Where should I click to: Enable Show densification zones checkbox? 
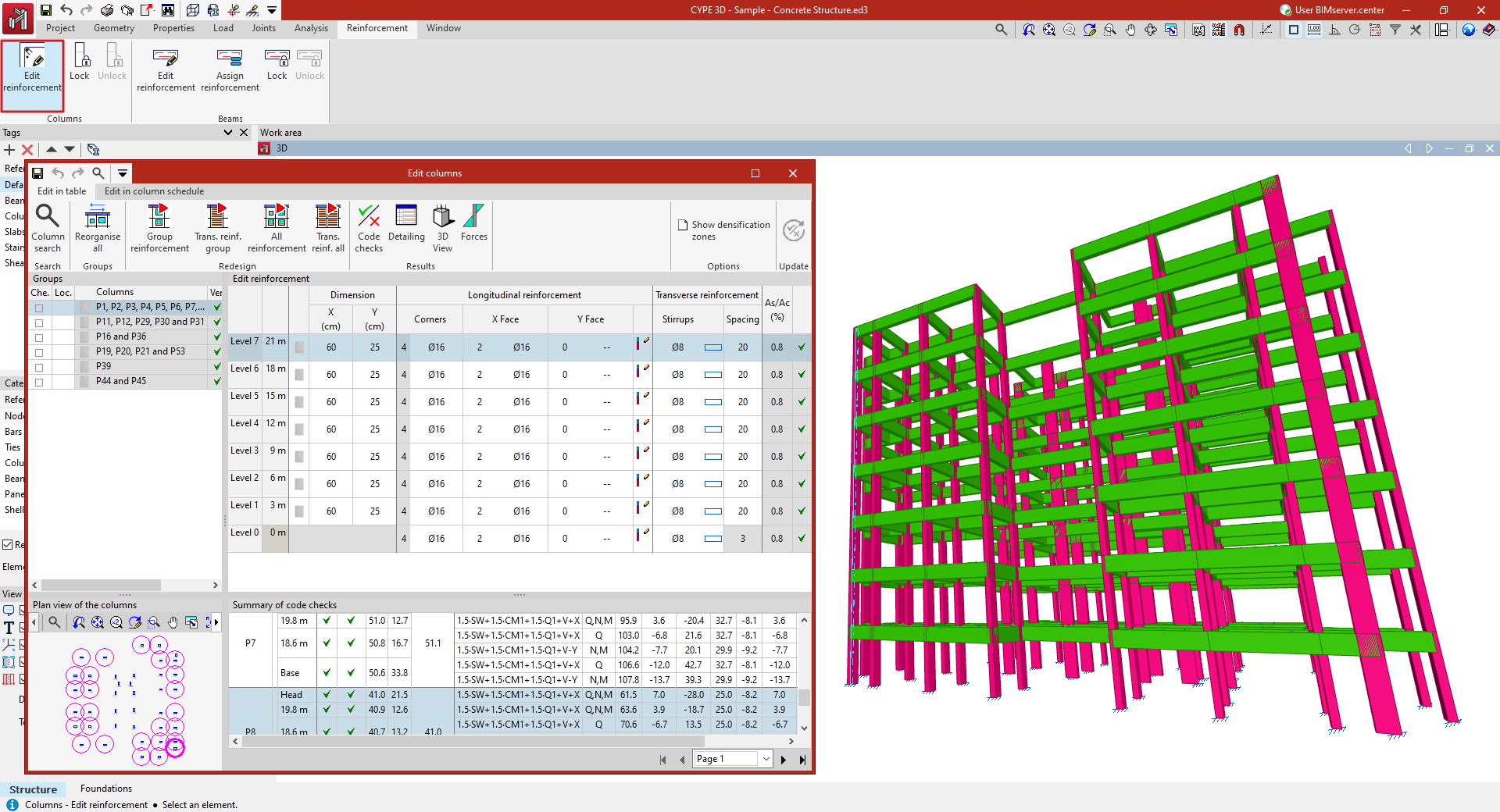[x=683, y=225]
